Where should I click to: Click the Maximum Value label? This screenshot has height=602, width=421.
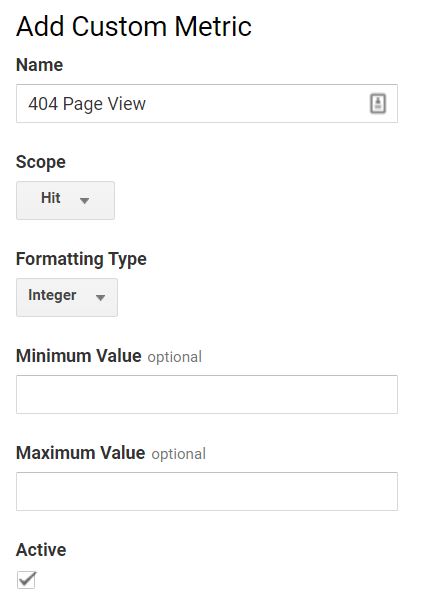[81, 453]
